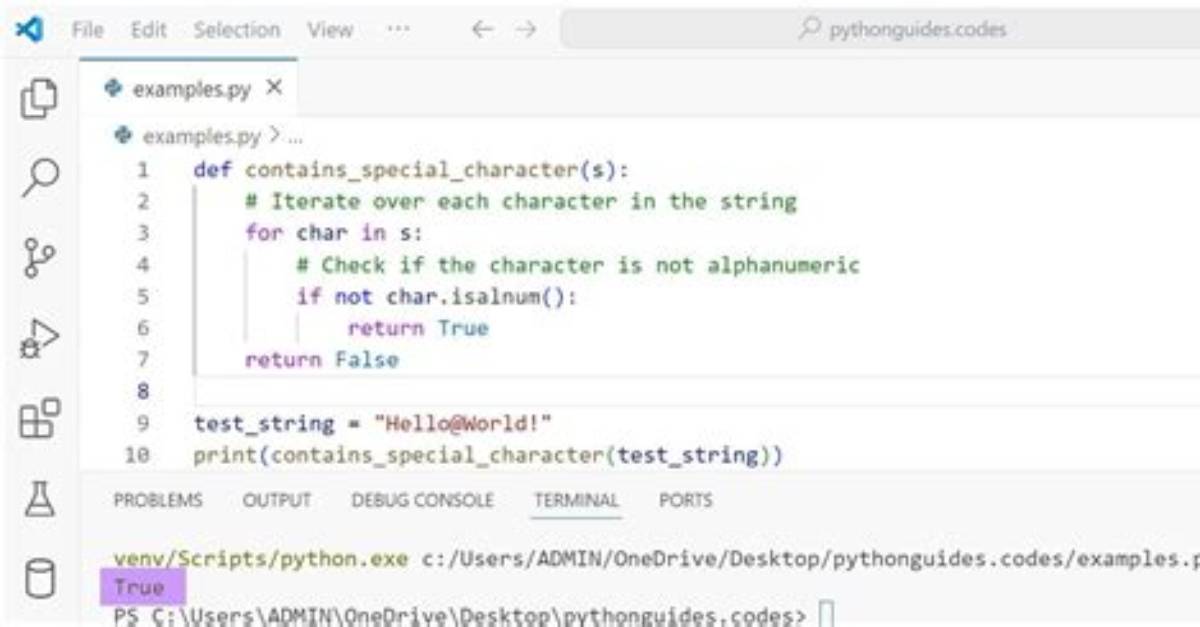Click the def contains_special_character(s) line

412,170
